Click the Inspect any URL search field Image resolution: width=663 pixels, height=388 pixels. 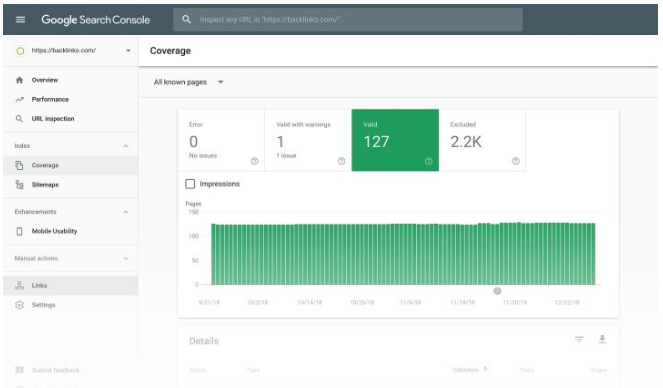pyautogui.click(x=348, y=19)
